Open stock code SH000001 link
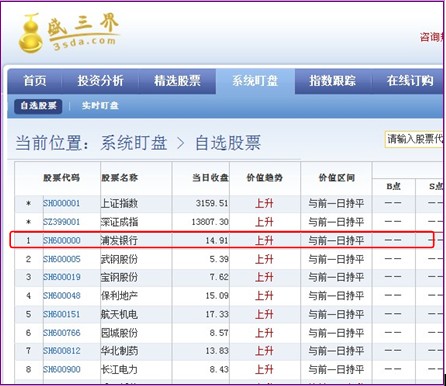 (62, 203)
